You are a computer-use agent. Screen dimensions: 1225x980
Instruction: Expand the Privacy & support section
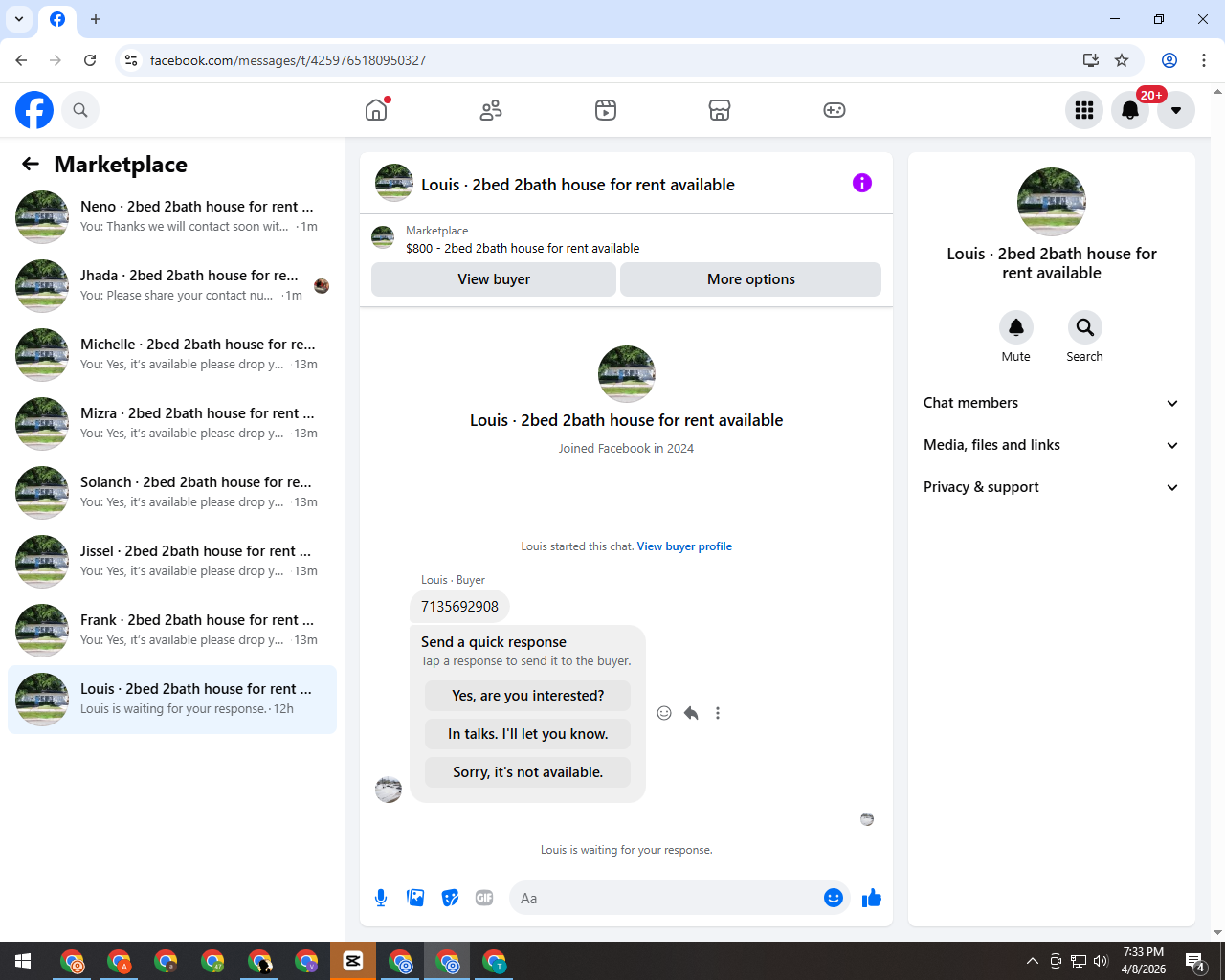1051,487
